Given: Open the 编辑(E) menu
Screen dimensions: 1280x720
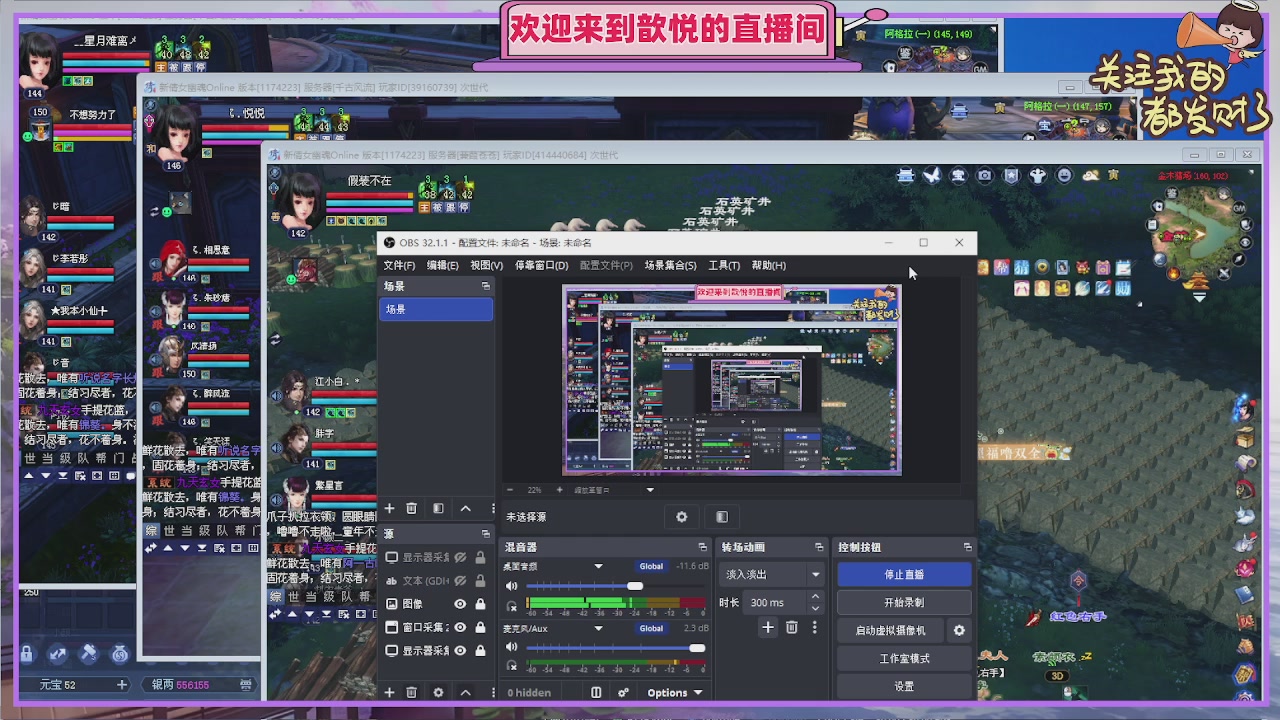Looking at the screenshot, I should 442,265.
